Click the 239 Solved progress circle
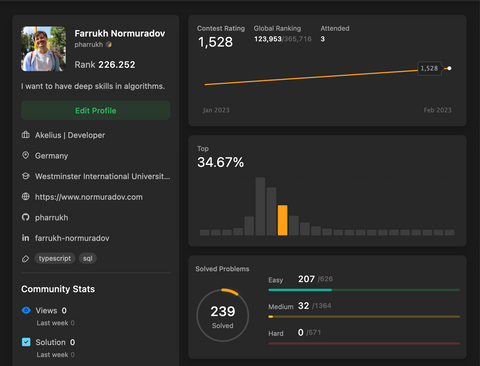This screenshot has height=366, width=480. point(223,315)
